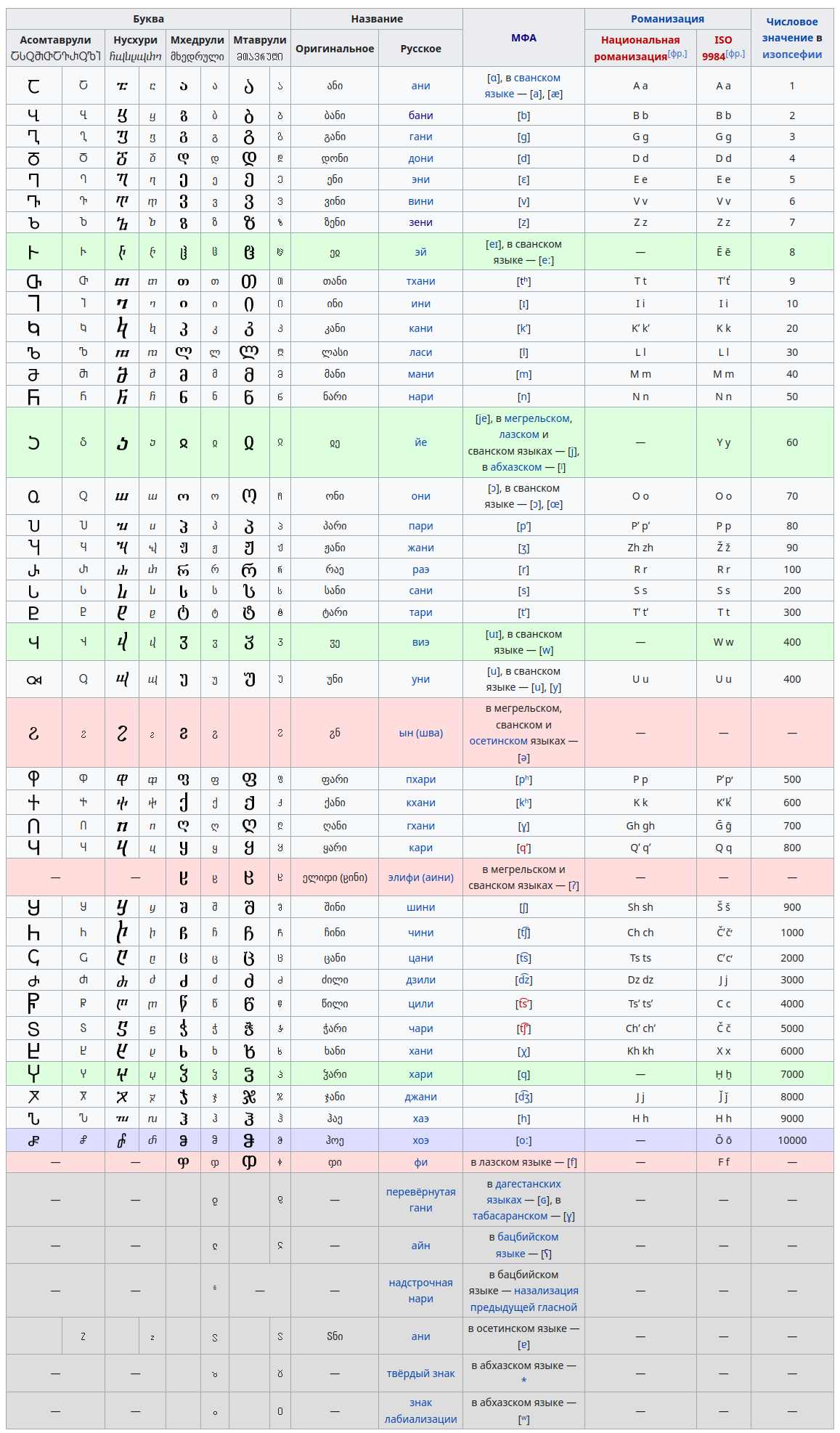The width and height of the screenshot is (840, 1433).
Task: Click the Мтаврули column header
Action: [x=260, y=48]
